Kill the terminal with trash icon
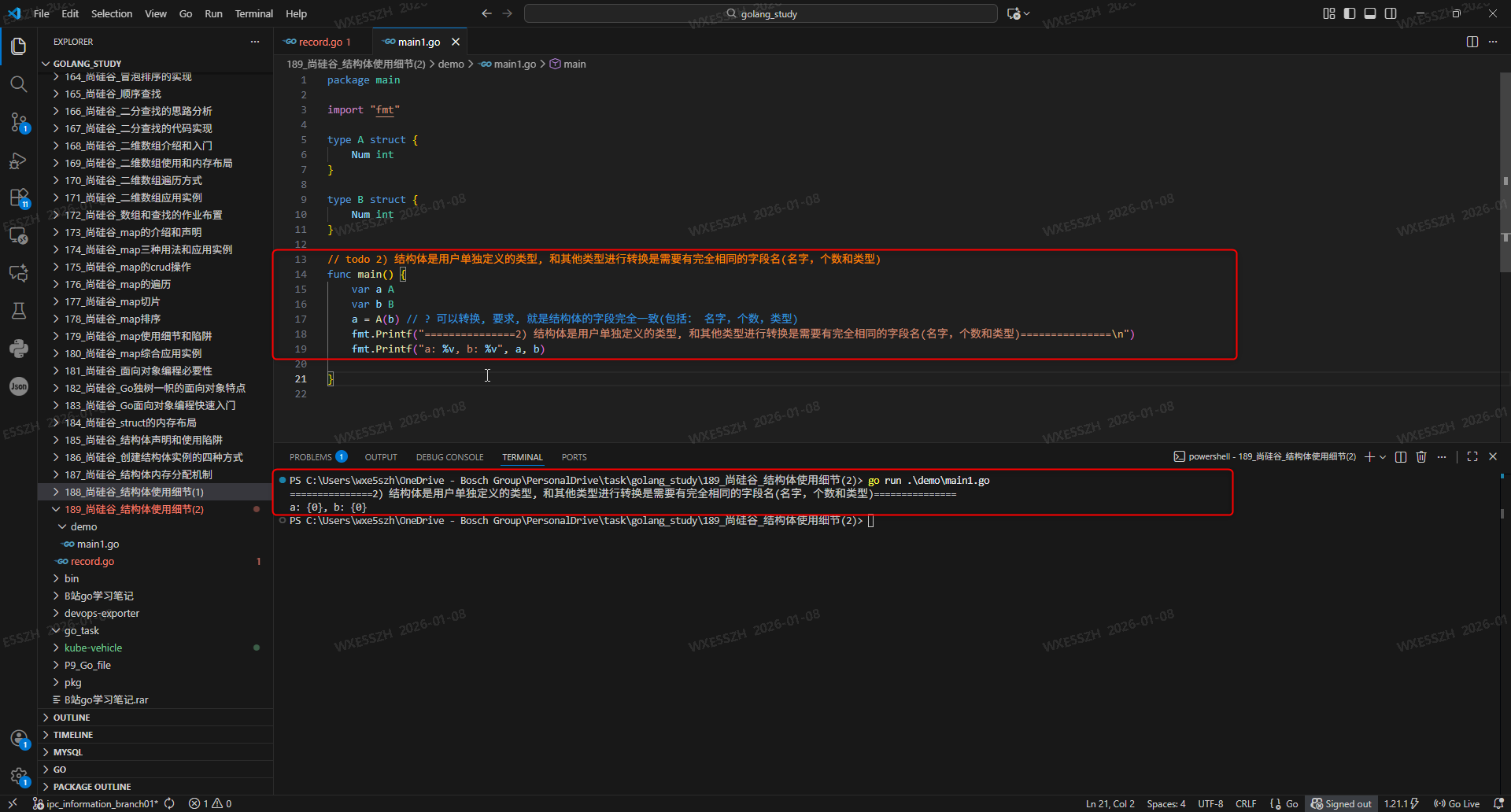Screen dimensions: 1511x812 point(1421,456)
